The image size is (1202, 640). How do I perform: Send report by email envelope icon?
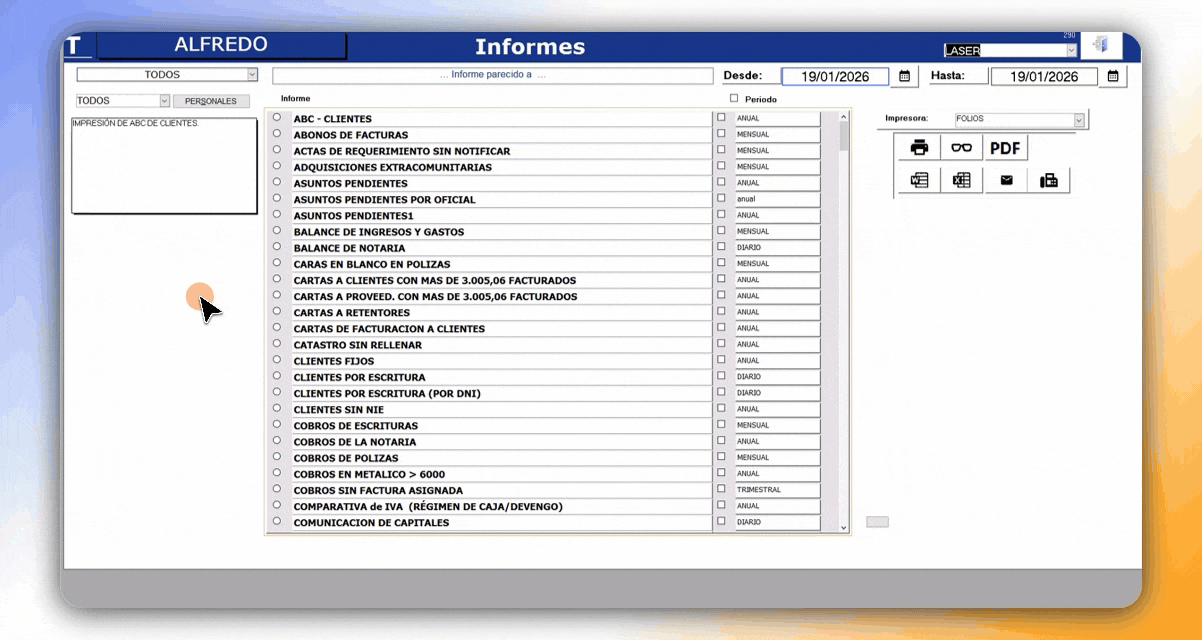point(1006,181)
